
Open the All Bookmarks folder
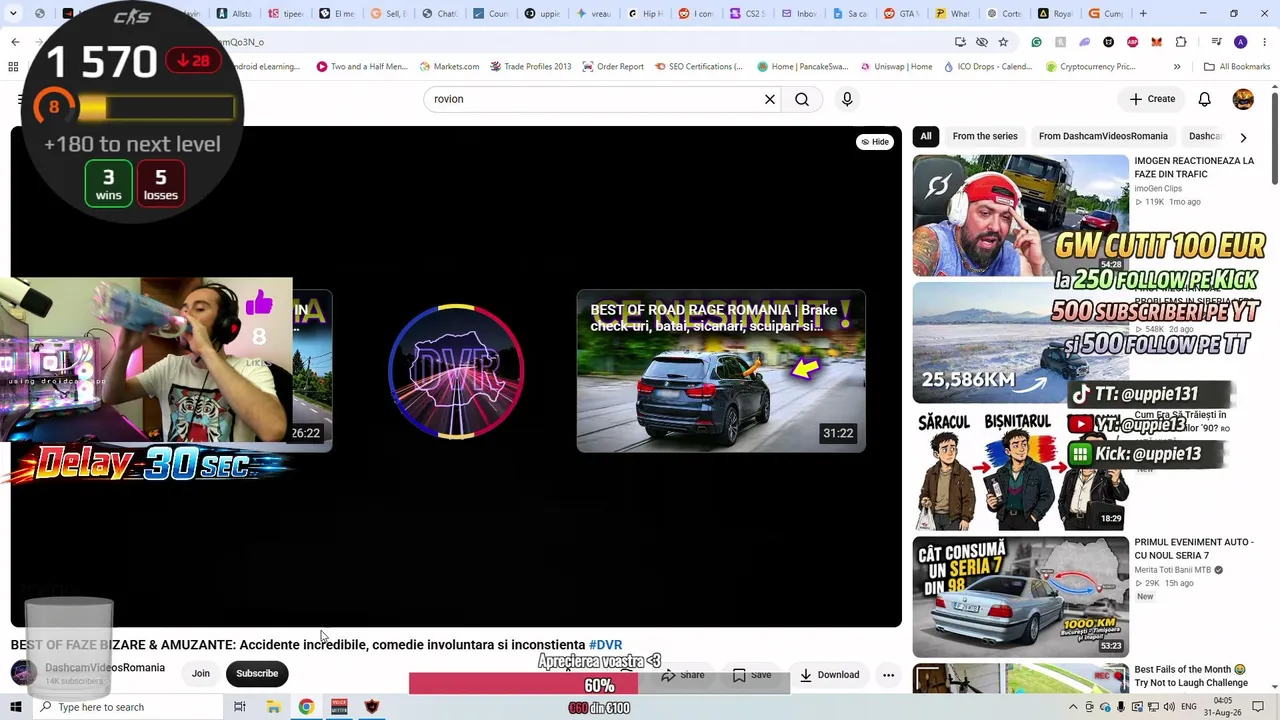tap(1237, 67)
